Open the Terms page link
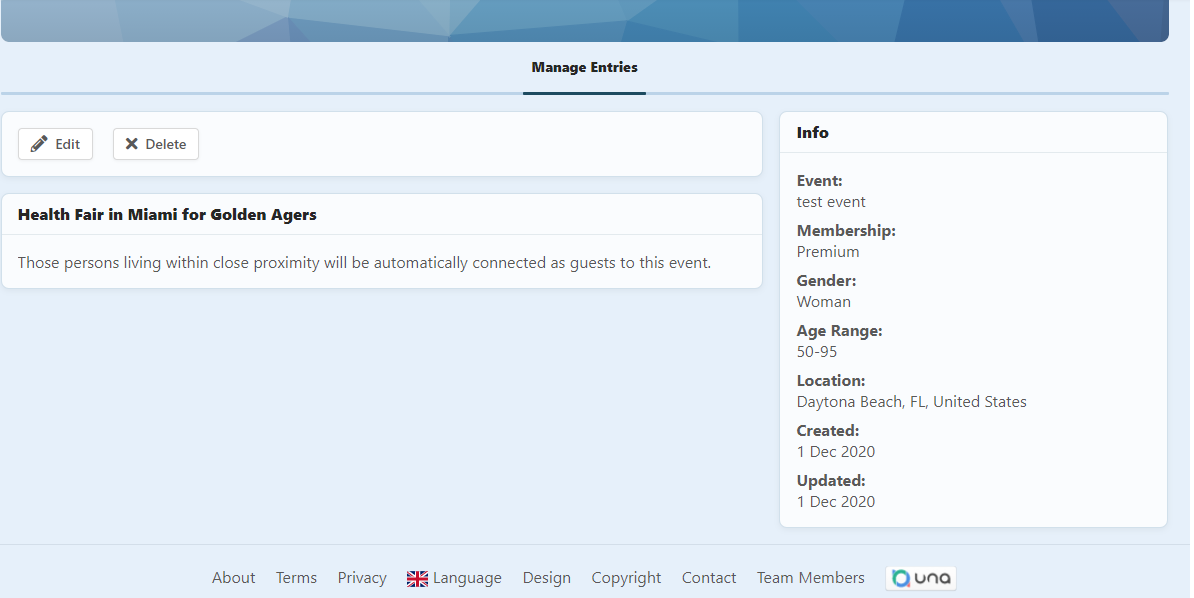Screen dimensions: 1194x598 click(296, 578)
